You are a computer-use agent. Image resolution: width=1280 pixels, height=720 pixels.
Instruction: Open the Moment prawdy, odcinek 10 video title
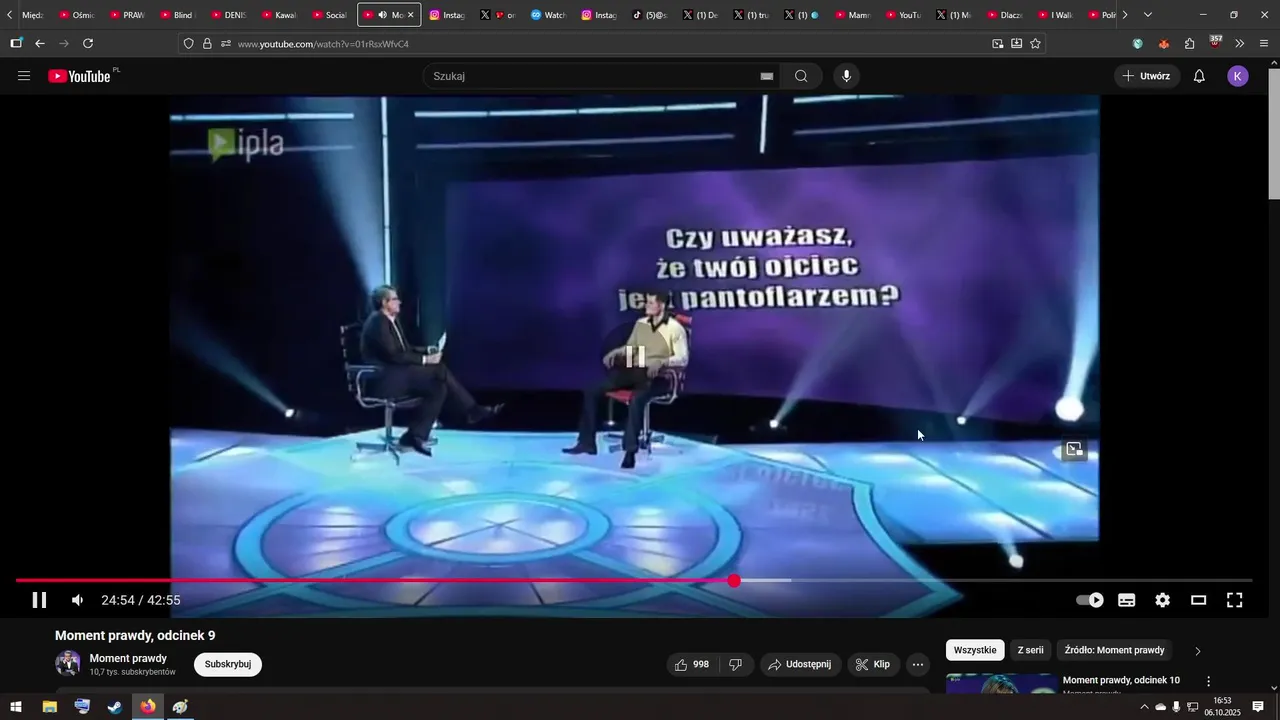(x=1121, y=680)
